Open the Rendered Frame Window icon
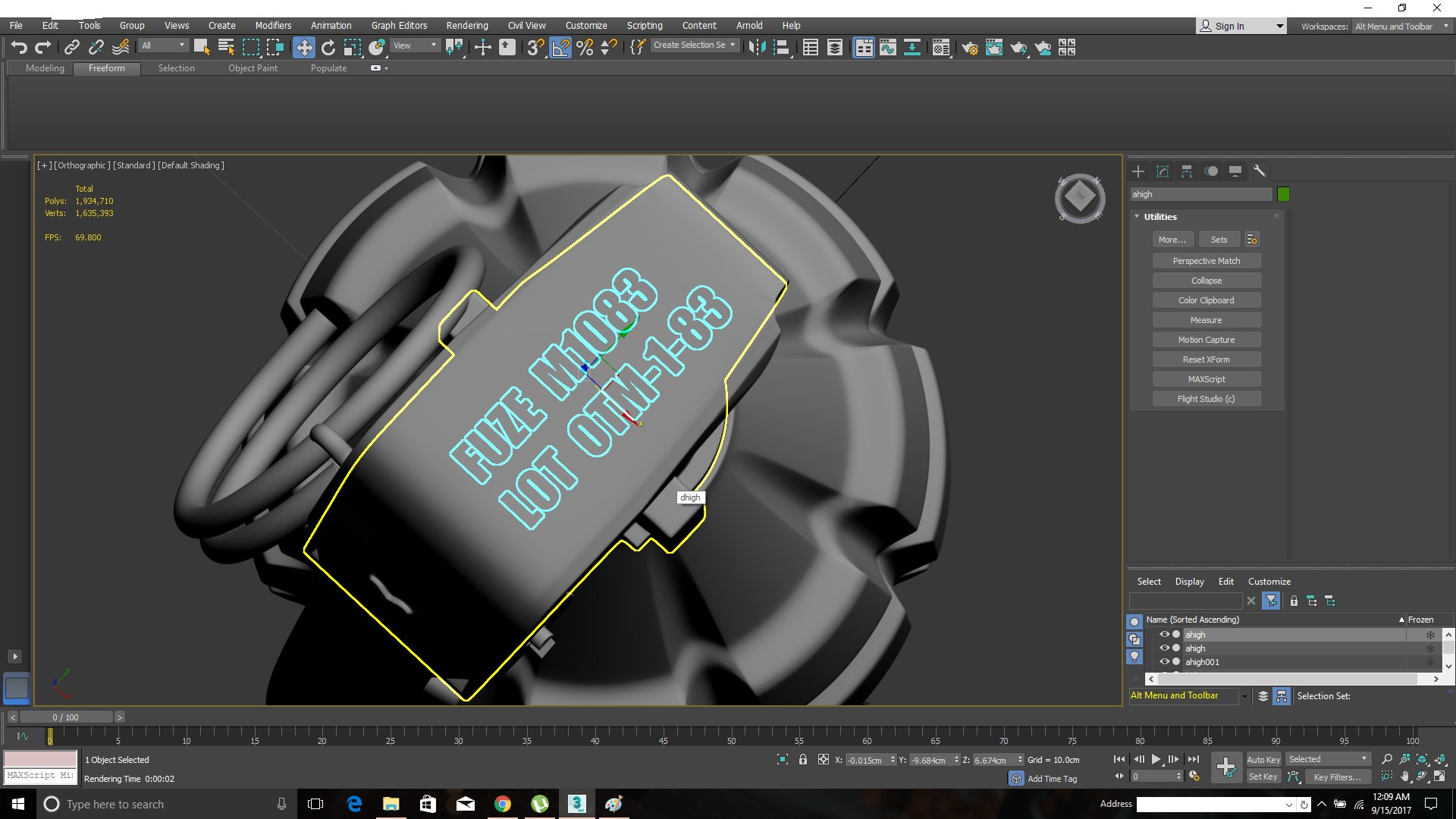Viewport: 1456px width, 819px height. click(x=993, y=47)
